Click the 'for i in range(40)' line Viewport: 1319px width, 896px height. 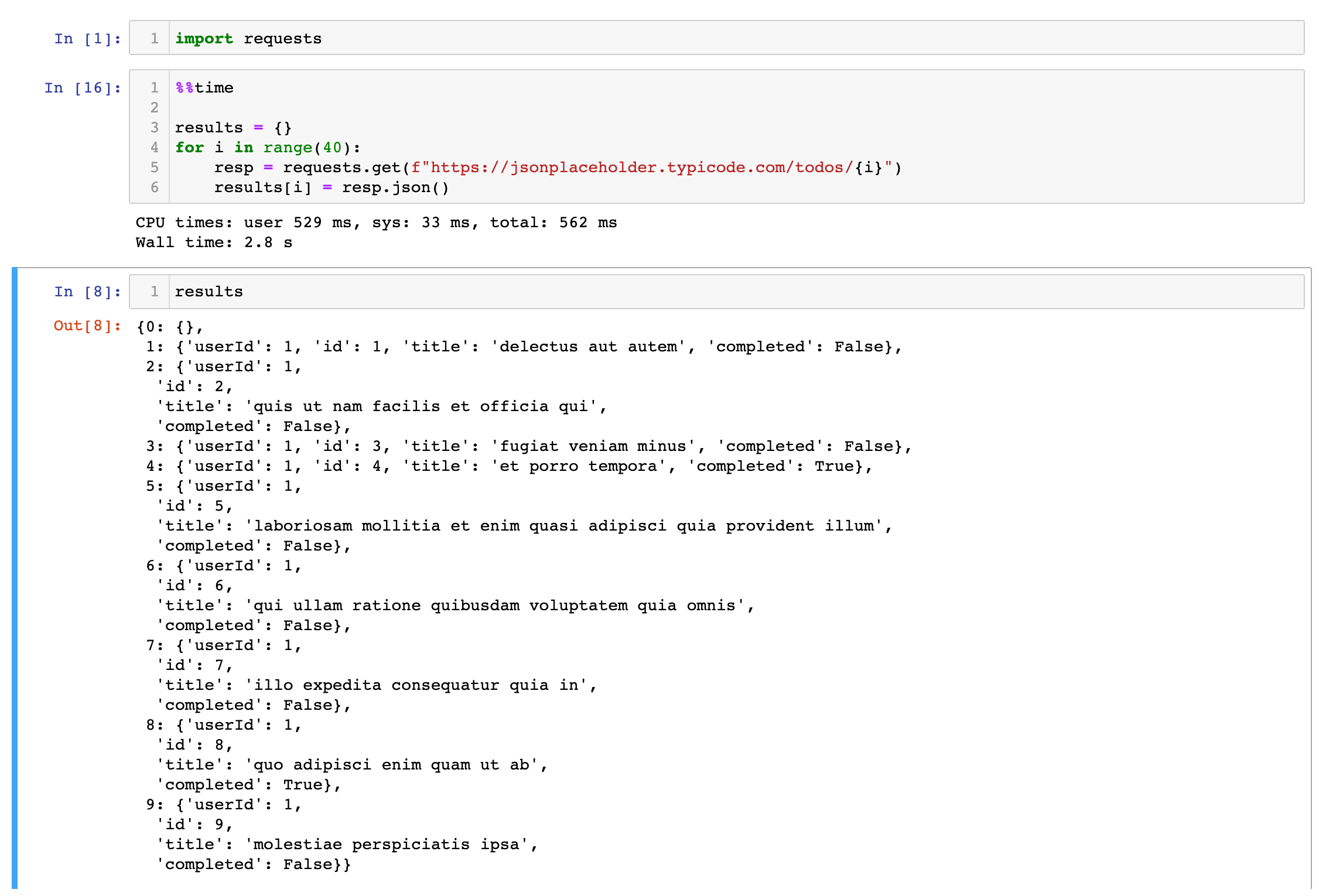[x=268, y=148]
